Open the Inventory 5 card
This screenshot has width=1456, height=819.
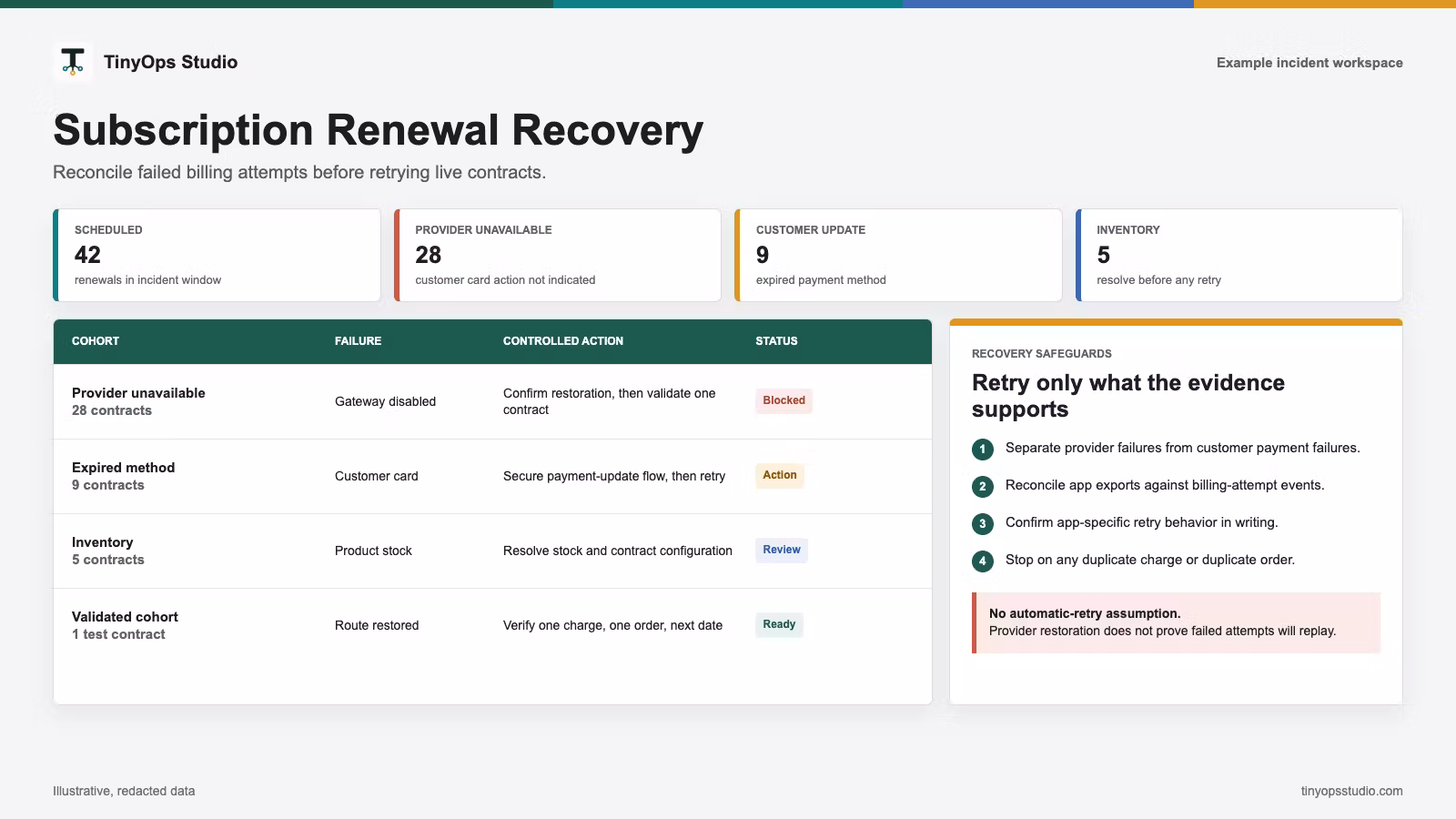click(x=1239, y=255)
